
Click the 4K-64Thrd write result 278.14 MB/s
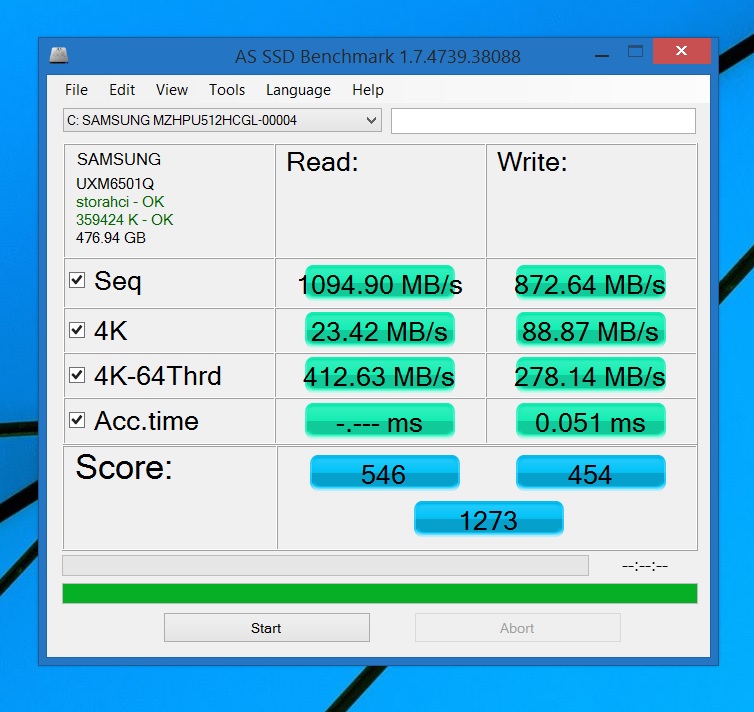tap(590, 376)
